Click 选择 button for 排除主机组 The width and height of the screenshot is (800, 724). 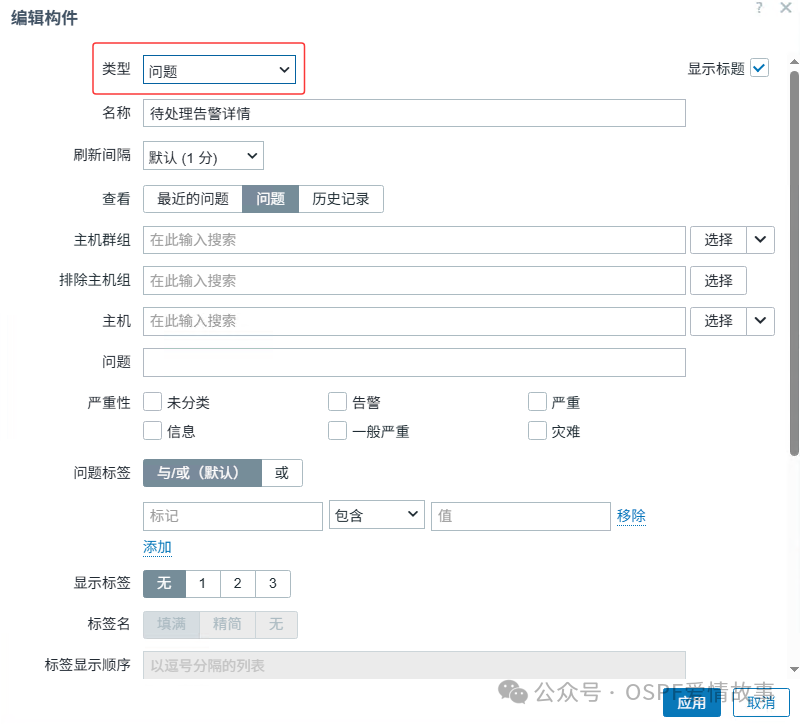718,281
